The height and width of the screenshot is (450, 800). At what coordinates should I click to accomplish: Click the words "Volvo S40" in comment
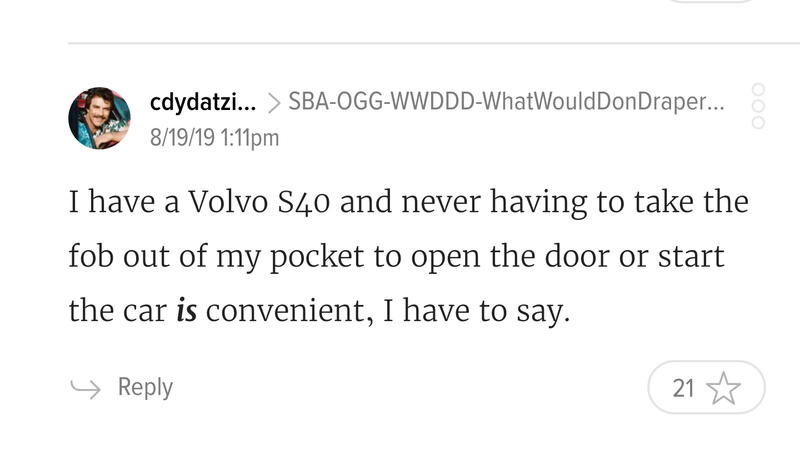tap(259, 202)
